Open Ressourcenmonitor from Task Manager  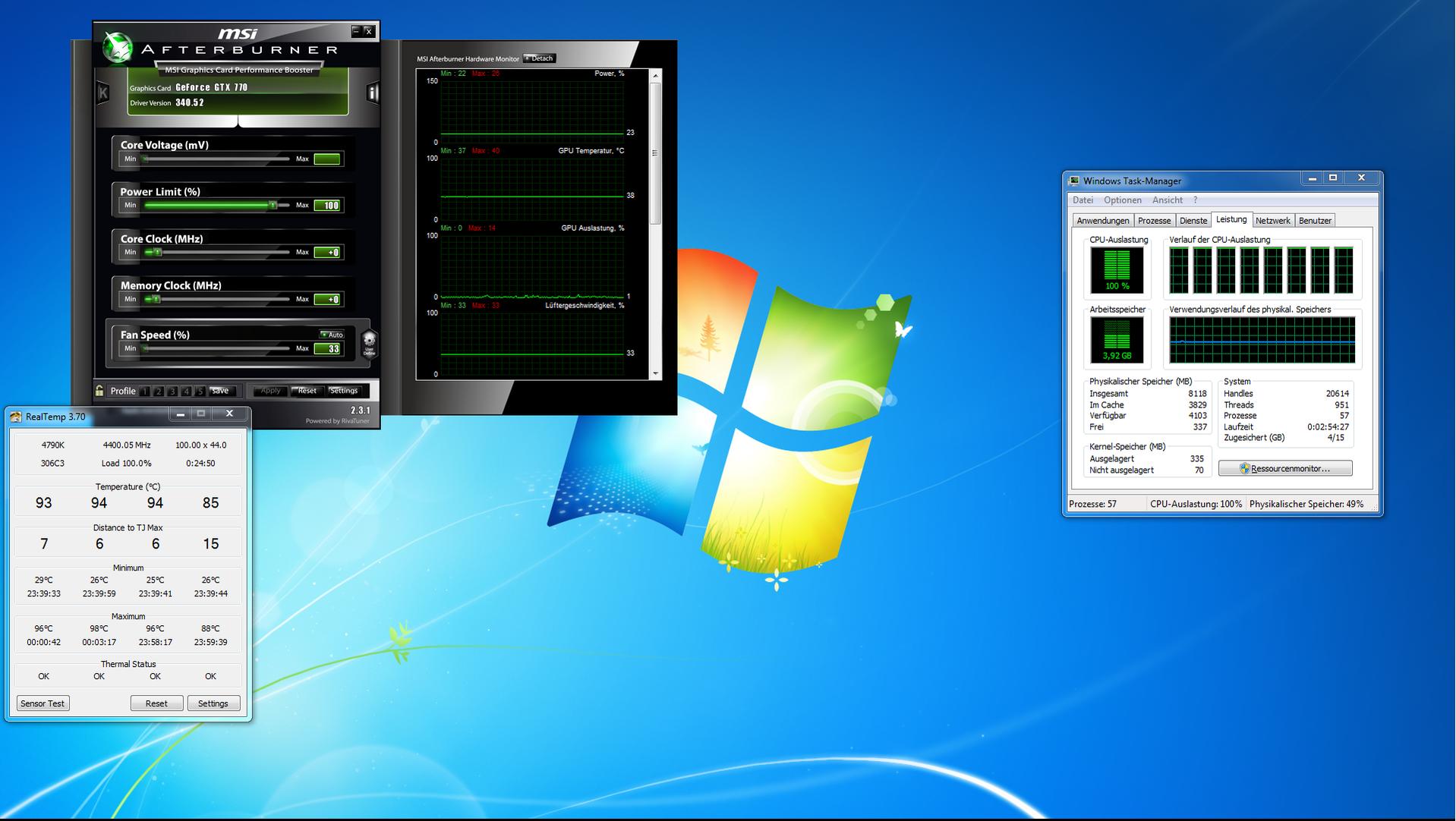[x=1285, y=468]
